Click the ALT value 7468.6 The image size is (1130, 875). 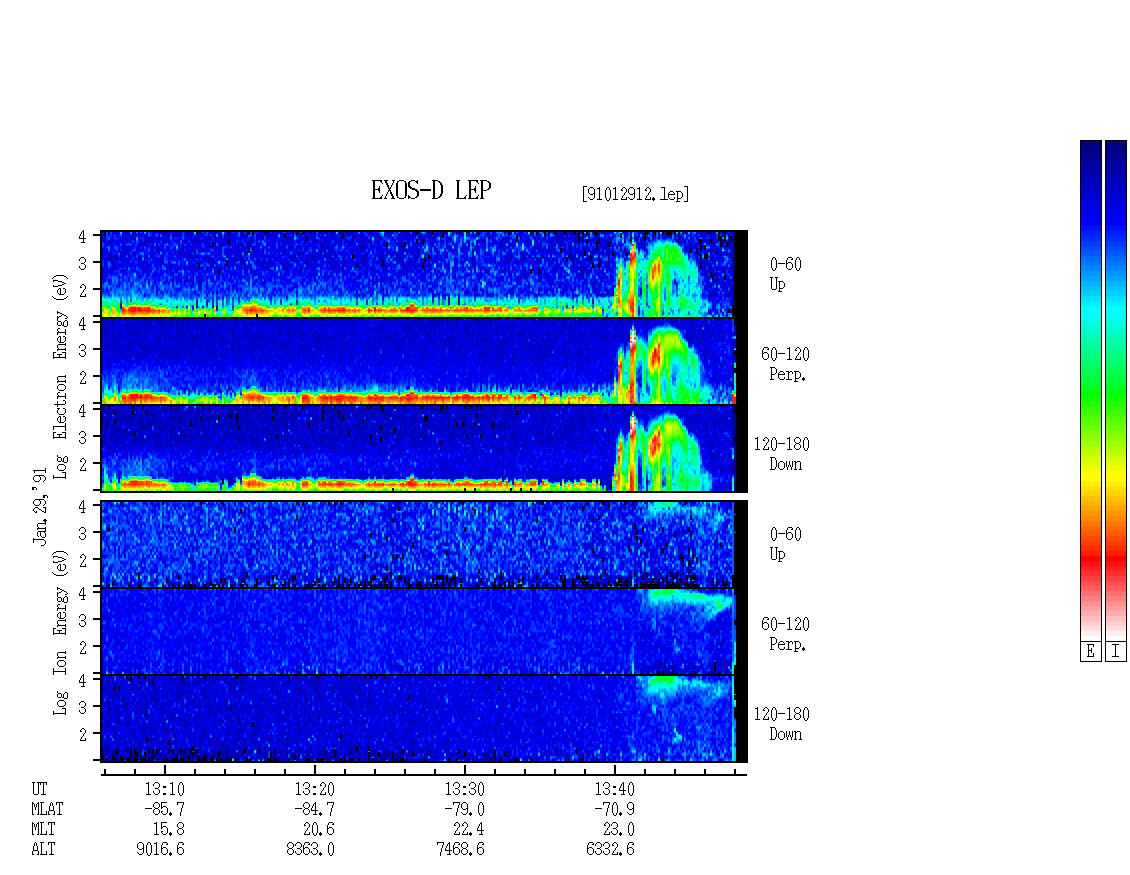pyautogui.click(x=461, y=849)
